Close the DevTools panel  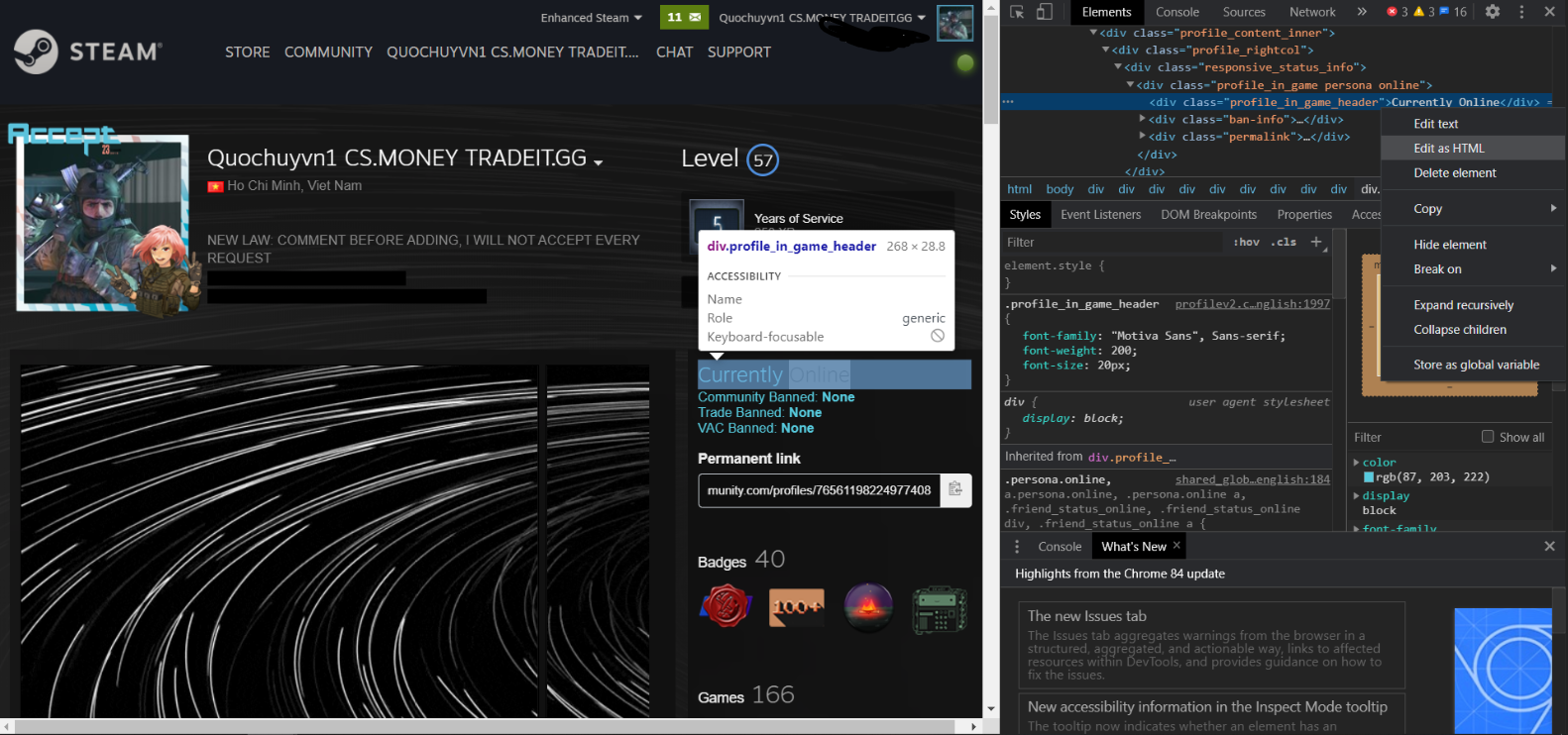1549,12
